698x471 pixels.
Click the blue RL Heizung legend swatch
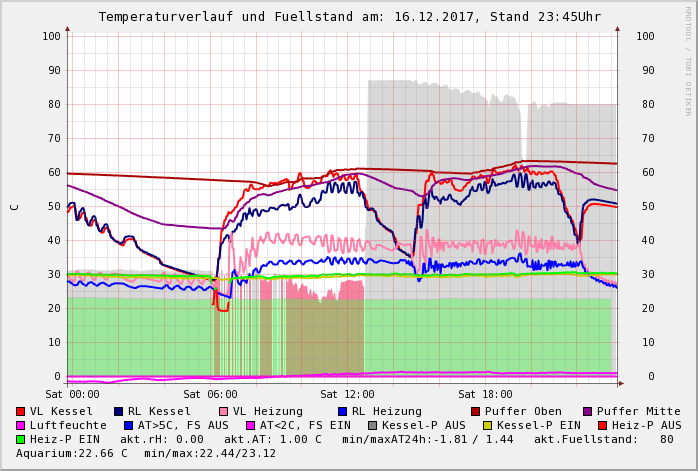(342, 411)
